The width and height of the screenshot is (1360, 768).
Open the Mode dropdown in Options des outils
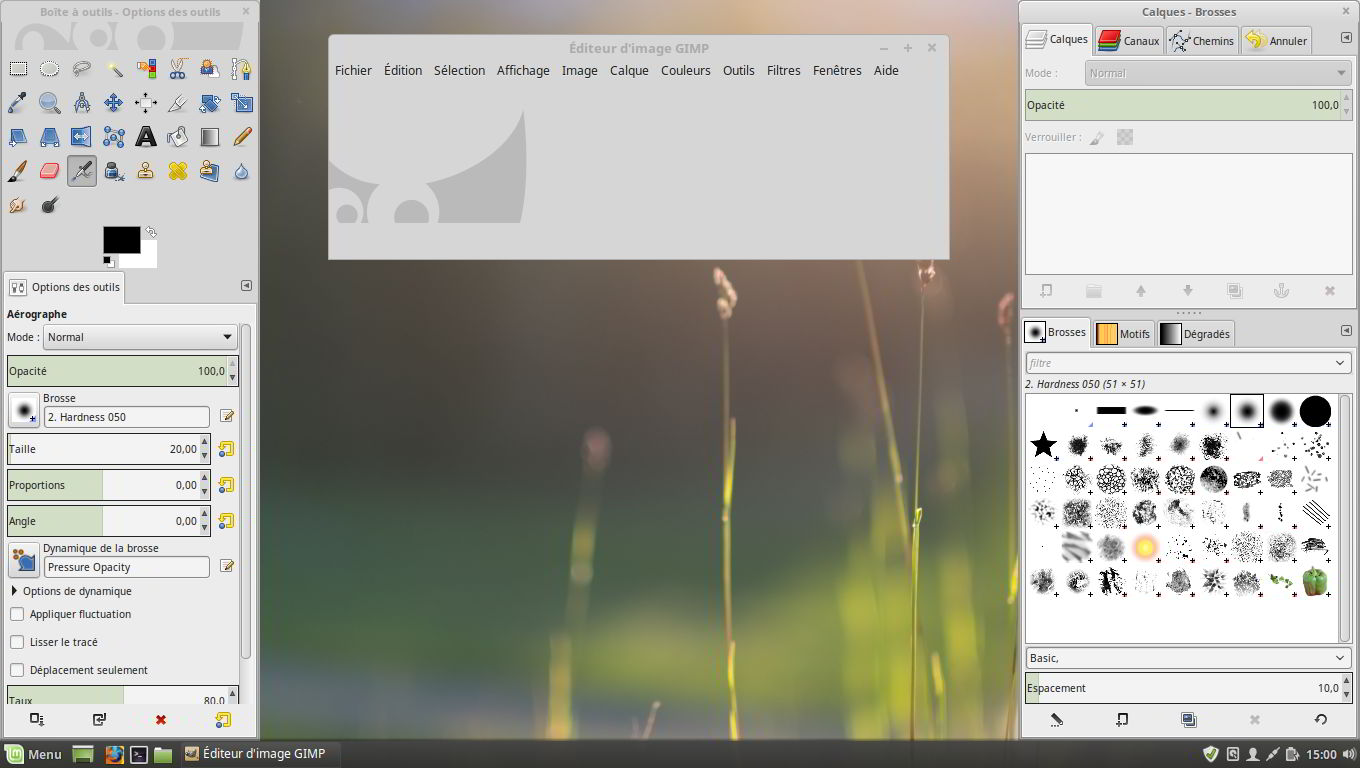[140, 337]
